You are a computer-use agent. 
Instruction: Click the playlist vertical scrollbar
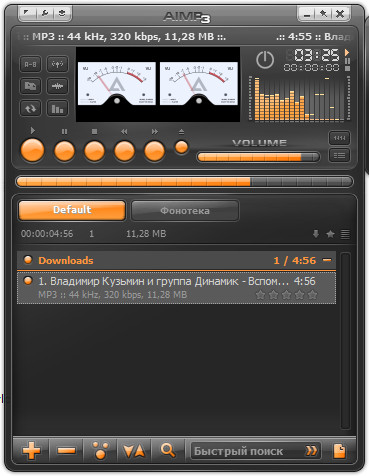tap(346, 341)
